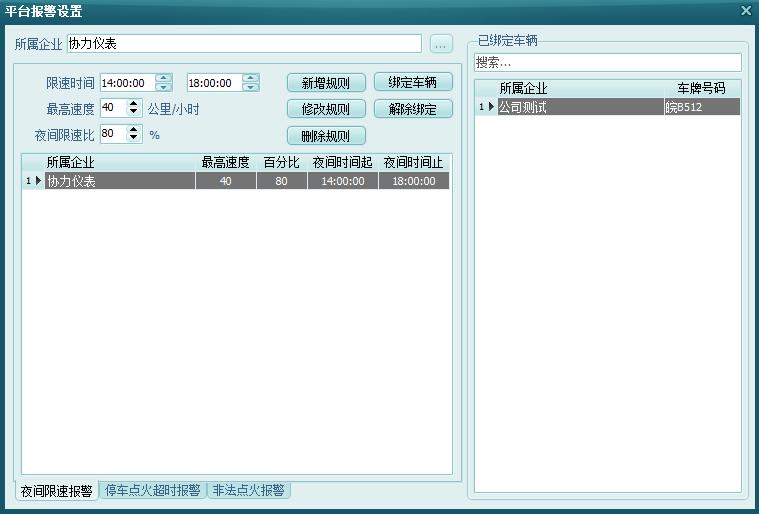This screenshot has height=514, width=759.
Task: Decrease 夜间限速比 with down arrow
Action: click(134, 138)
